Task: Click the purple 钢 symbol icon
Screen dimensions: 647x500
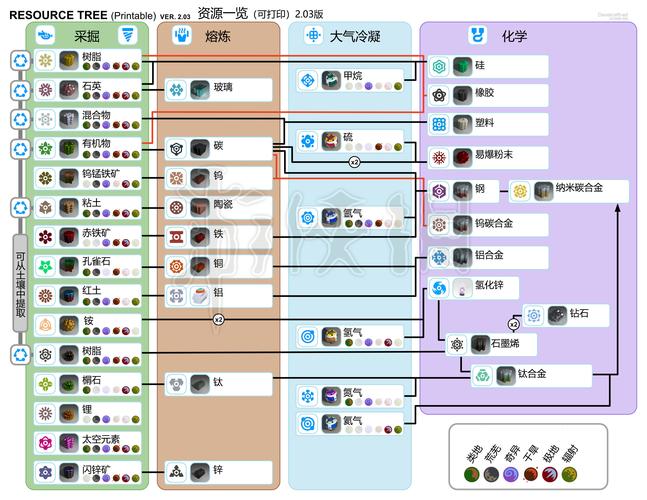Action: [x=439, y=191]
